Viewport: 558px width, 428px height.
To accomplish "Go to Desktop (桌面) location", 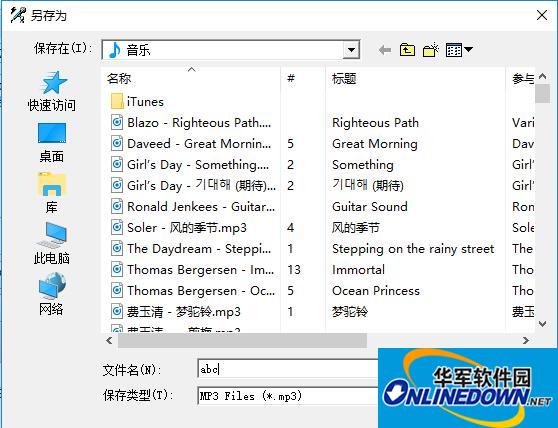I will [x=52, y=142].
